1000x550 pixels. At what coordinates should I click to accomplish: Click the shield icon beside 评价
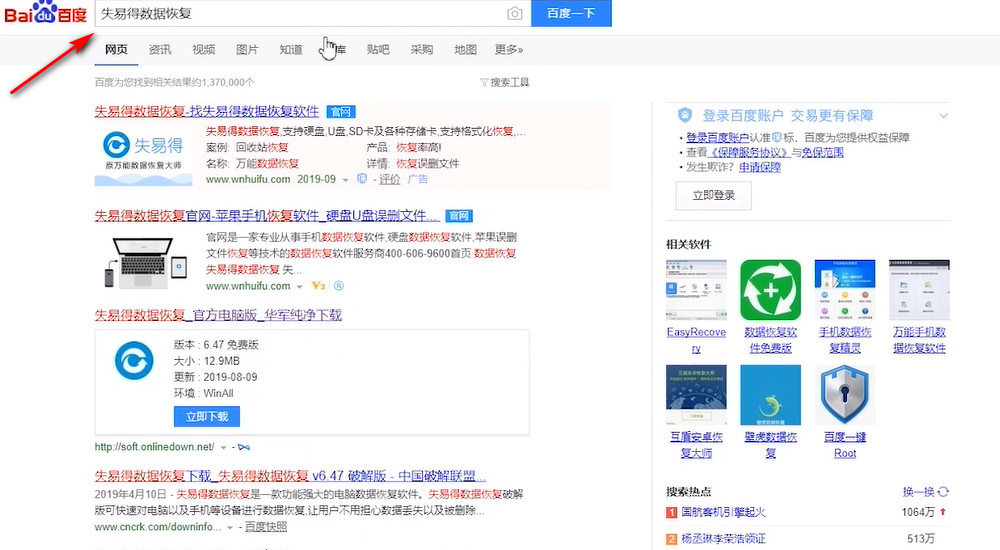[x=362, y=179]
